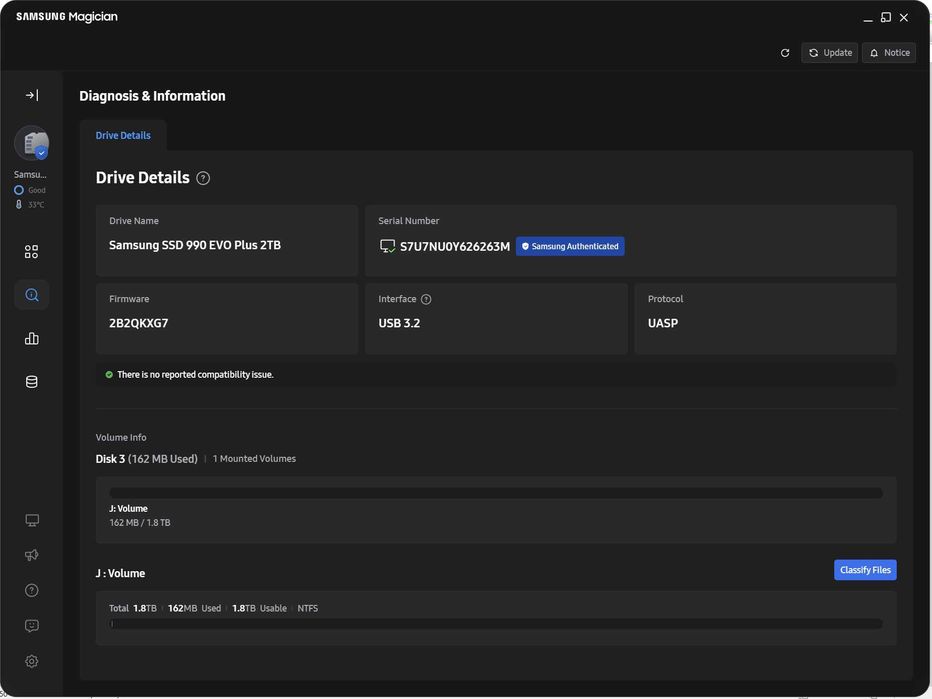Image resolution: width=932 pixels, height=699 pixels.
Task: Click the NTFS file system label
Action: pyautogui.click(x=307, y=608)
